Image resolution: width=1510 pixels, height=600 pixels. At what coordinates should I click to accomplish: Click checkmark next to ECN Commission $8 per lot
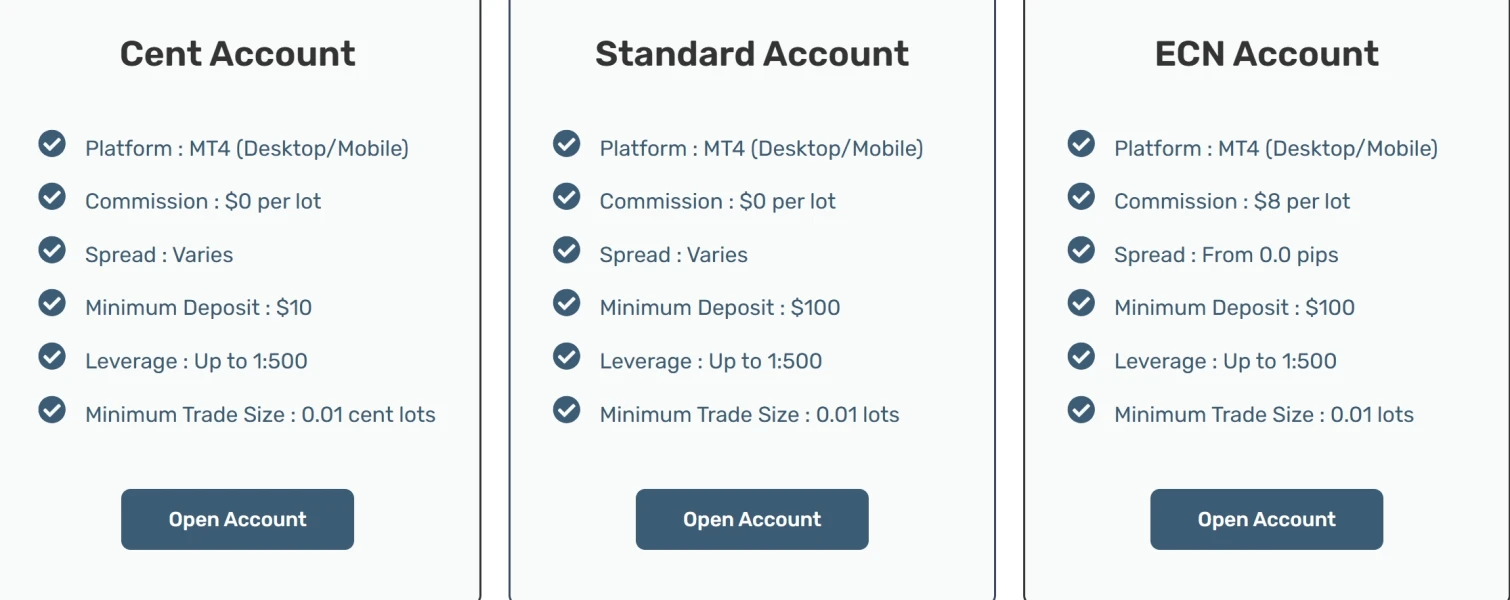tap(1081, 197)
